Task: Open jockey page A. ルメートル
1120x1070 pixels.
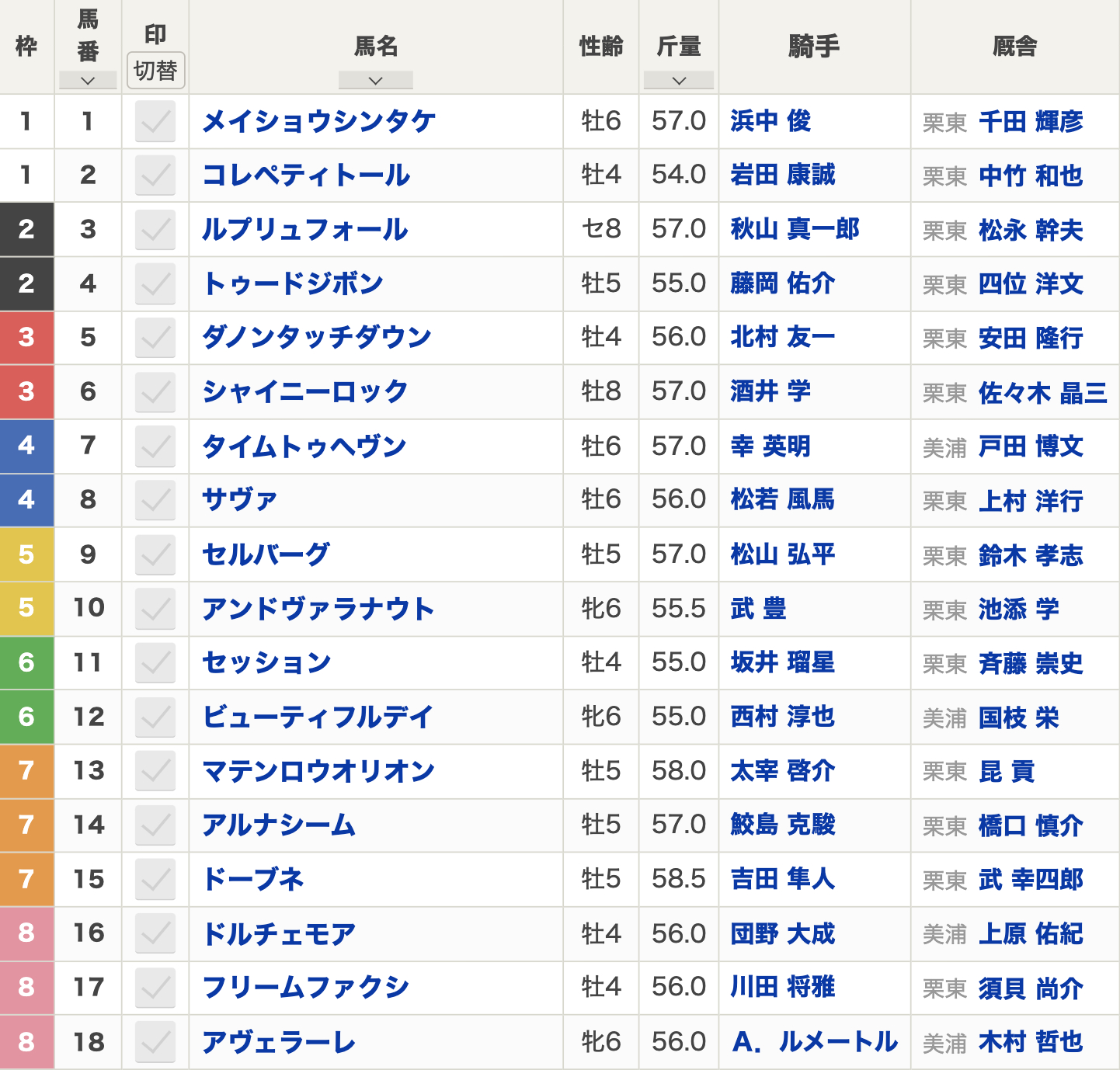Action: point(815,1042)
